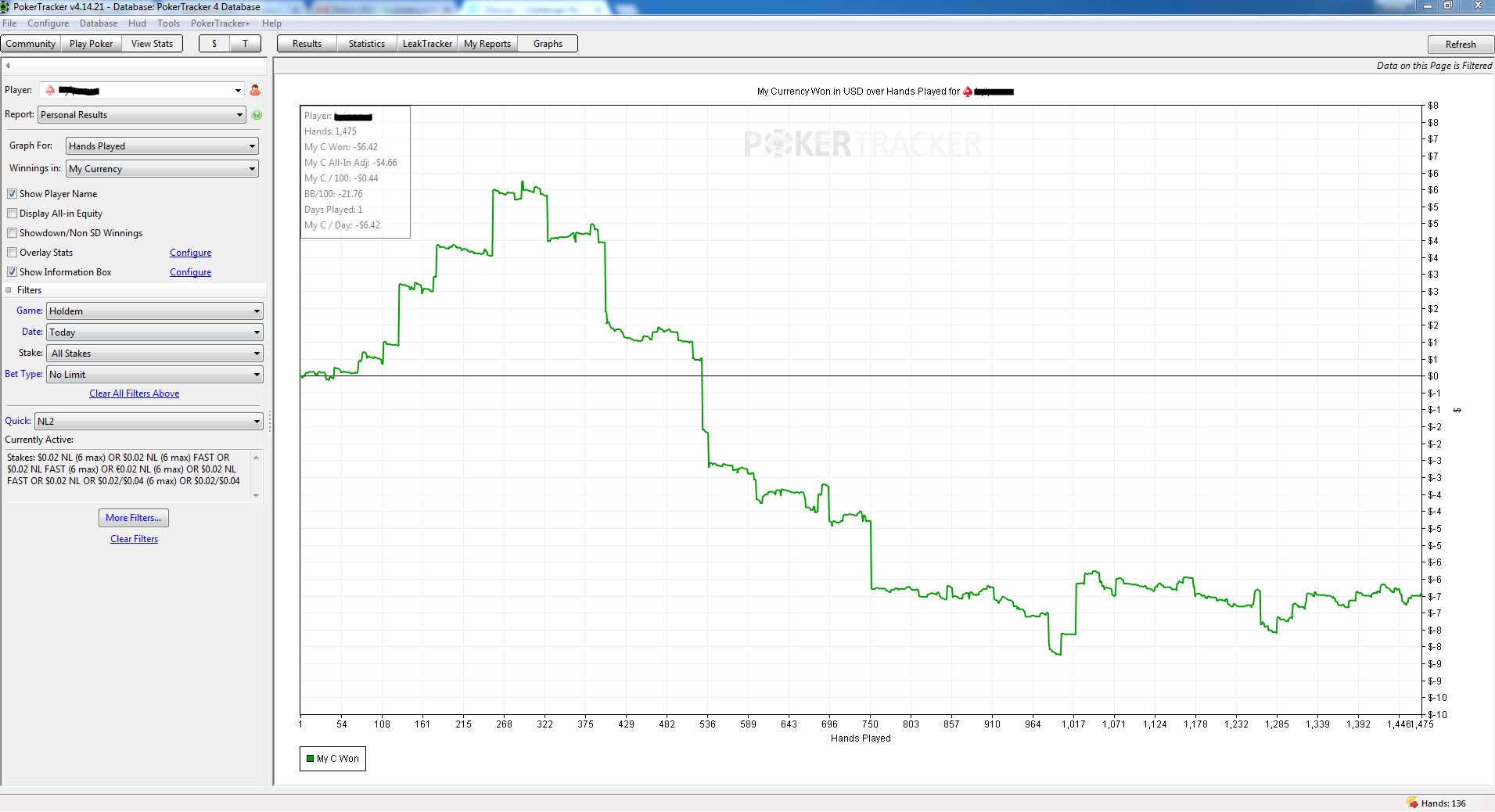Screen dimensions: 1495x812
Task: Click the green My C Won legend swatch
Action: 310,759
